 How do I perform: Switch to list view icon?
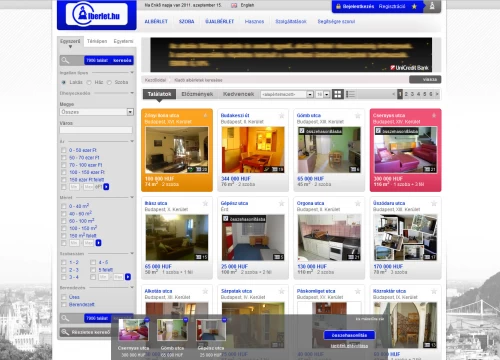[350, 94]
